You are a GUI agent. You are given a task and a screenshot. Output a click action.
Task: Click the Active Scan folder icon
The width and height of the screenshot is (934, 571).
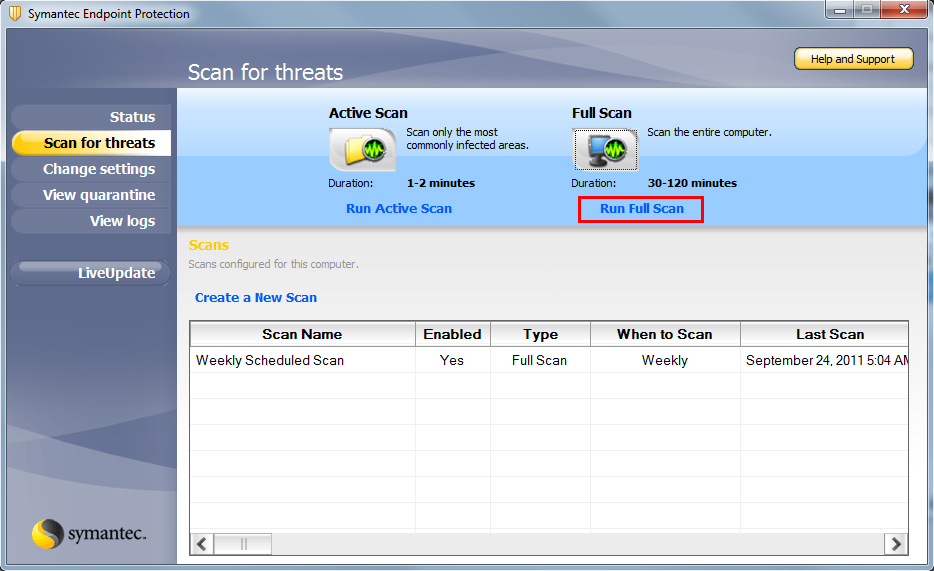tap(363, 149)
